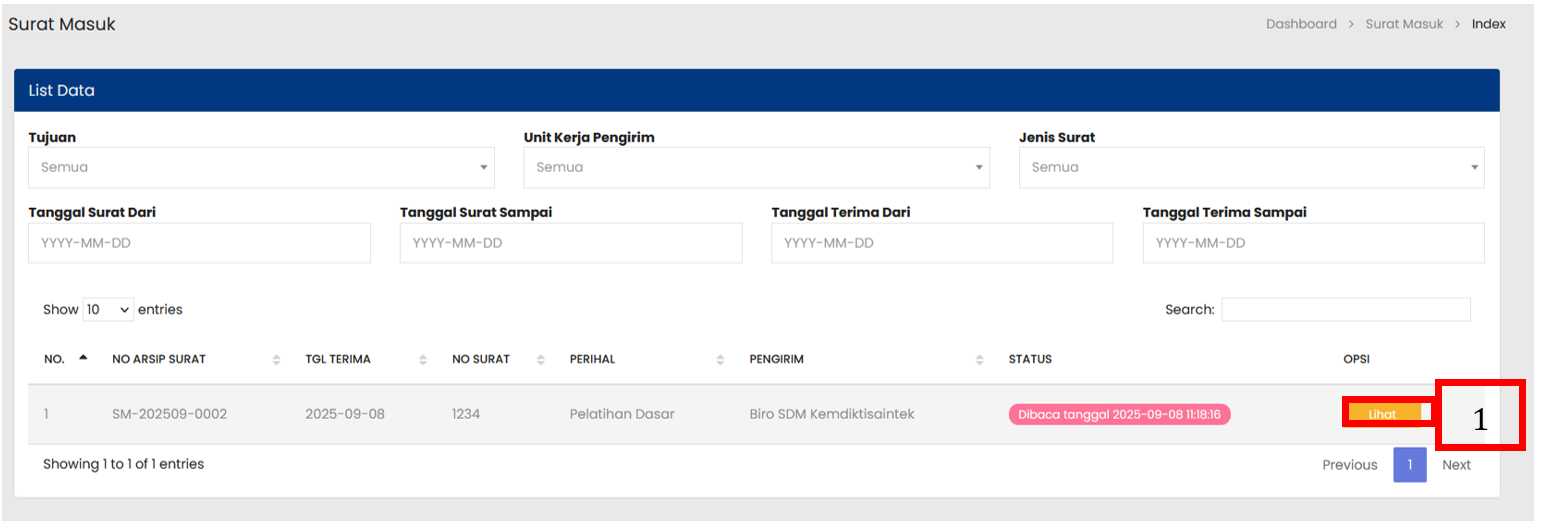Focus the Tanggal Terima Dari date field
The width and height of the screenshot is (1546, 529).
(941, 243)
